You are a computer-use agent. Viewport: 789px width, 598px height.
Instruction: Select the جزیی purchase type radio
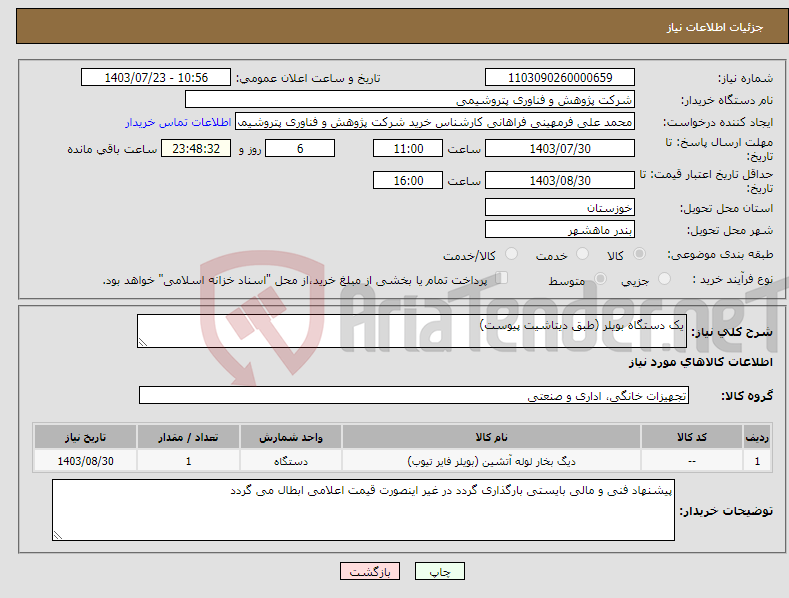tap(664, 278)
